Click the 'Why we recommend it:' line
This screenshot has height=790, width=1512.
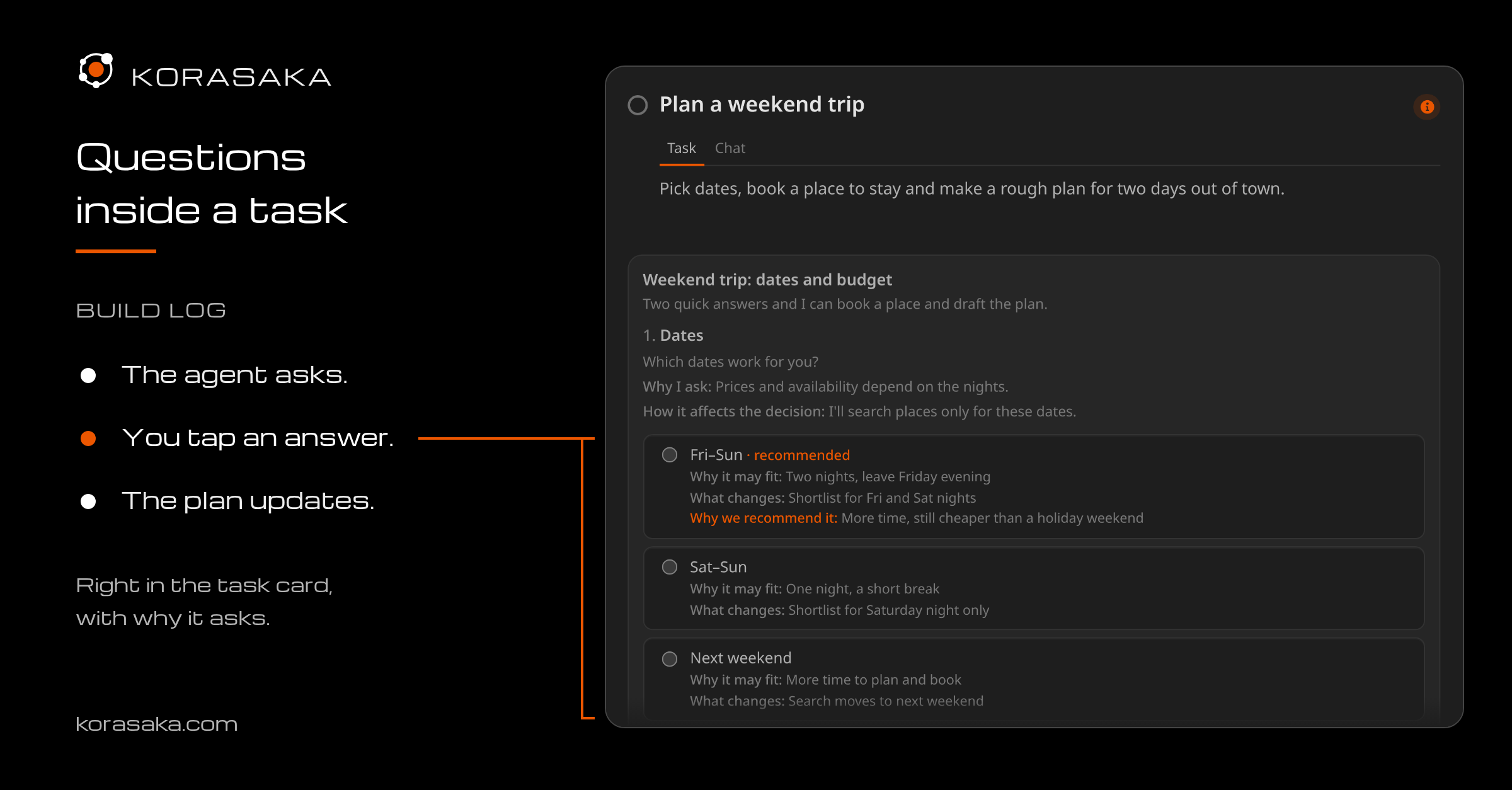click(917, 518)
